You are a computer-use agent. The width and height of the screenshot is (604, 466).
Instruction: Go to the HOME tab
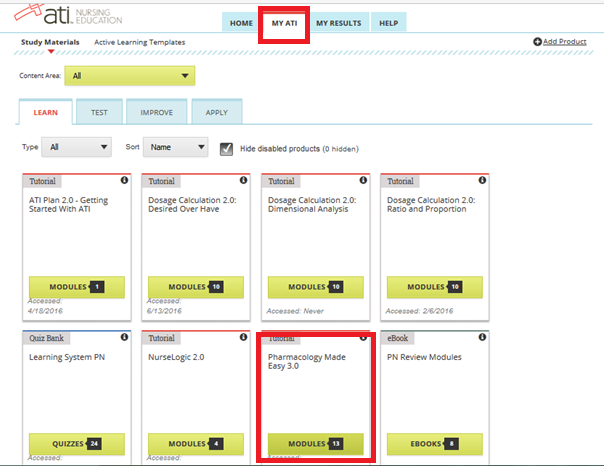point(241,23)
